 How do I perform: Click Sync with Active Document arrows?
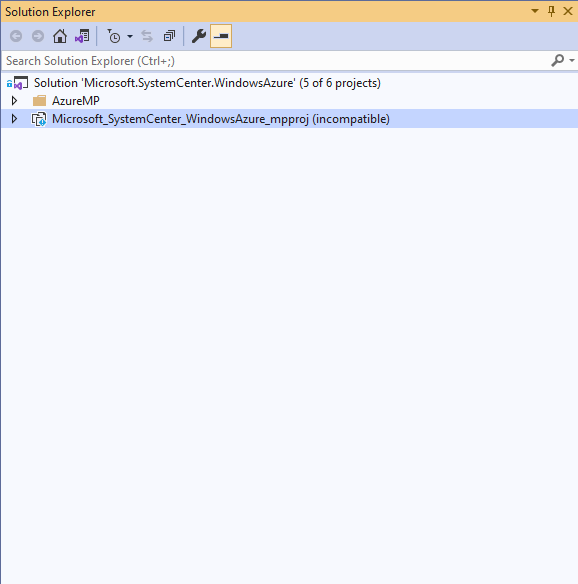(x=147, y=36)
